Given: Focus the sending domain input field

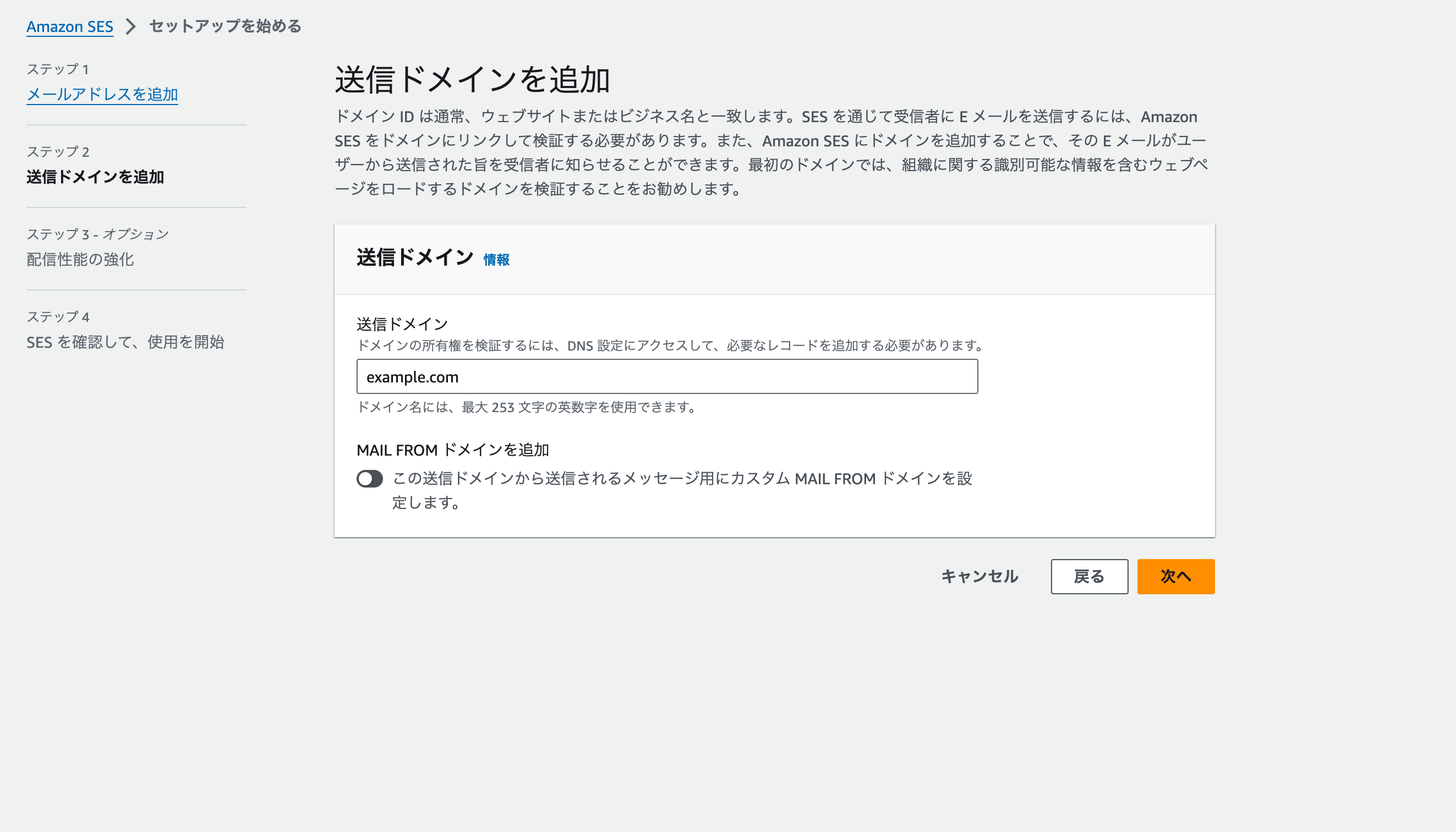Looking at the screenshot, I should pyautogui.click(x=667, y=376).
